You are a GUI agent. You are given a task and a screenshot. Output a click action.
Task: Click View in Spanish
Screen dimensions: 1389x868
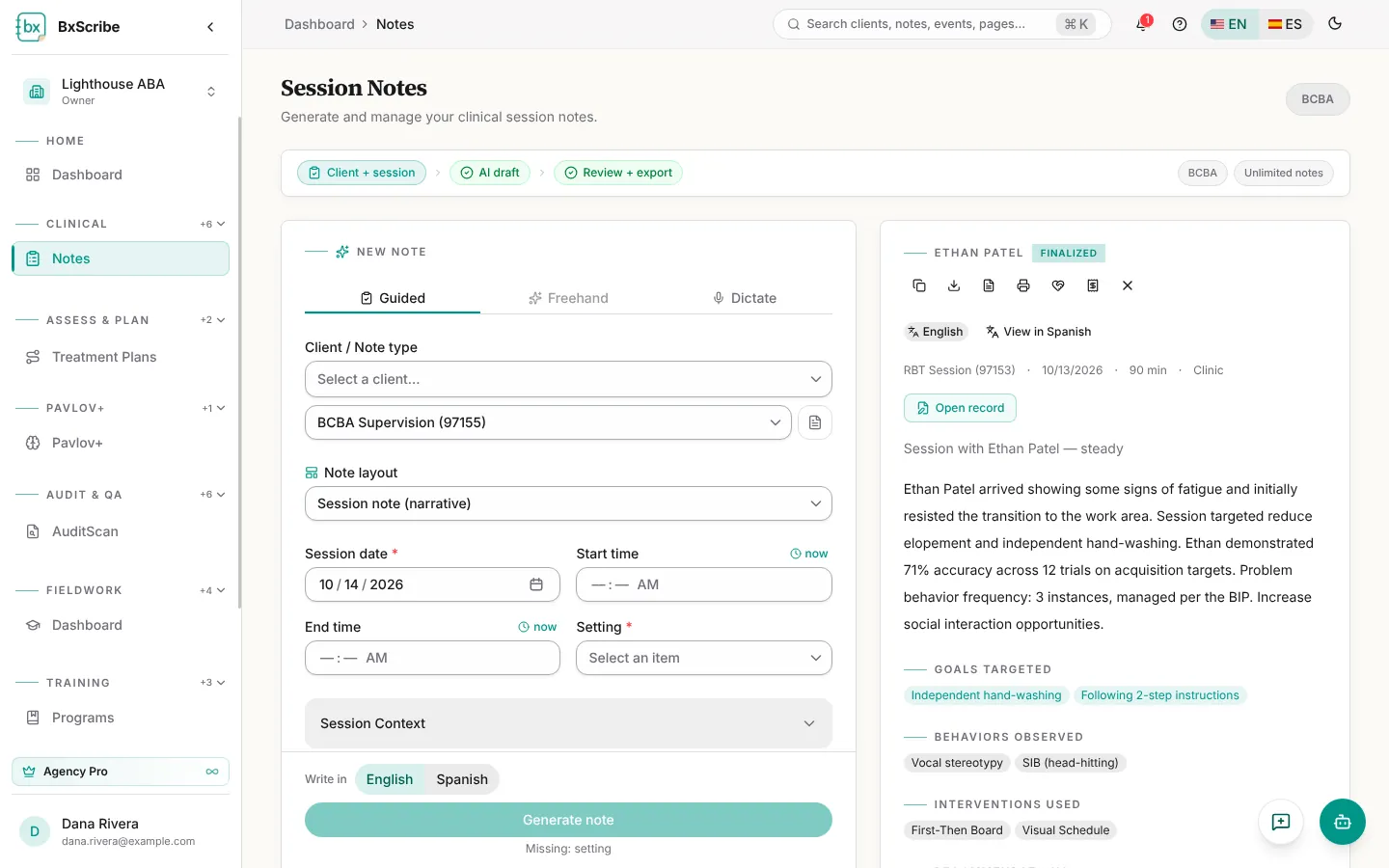1039,332
